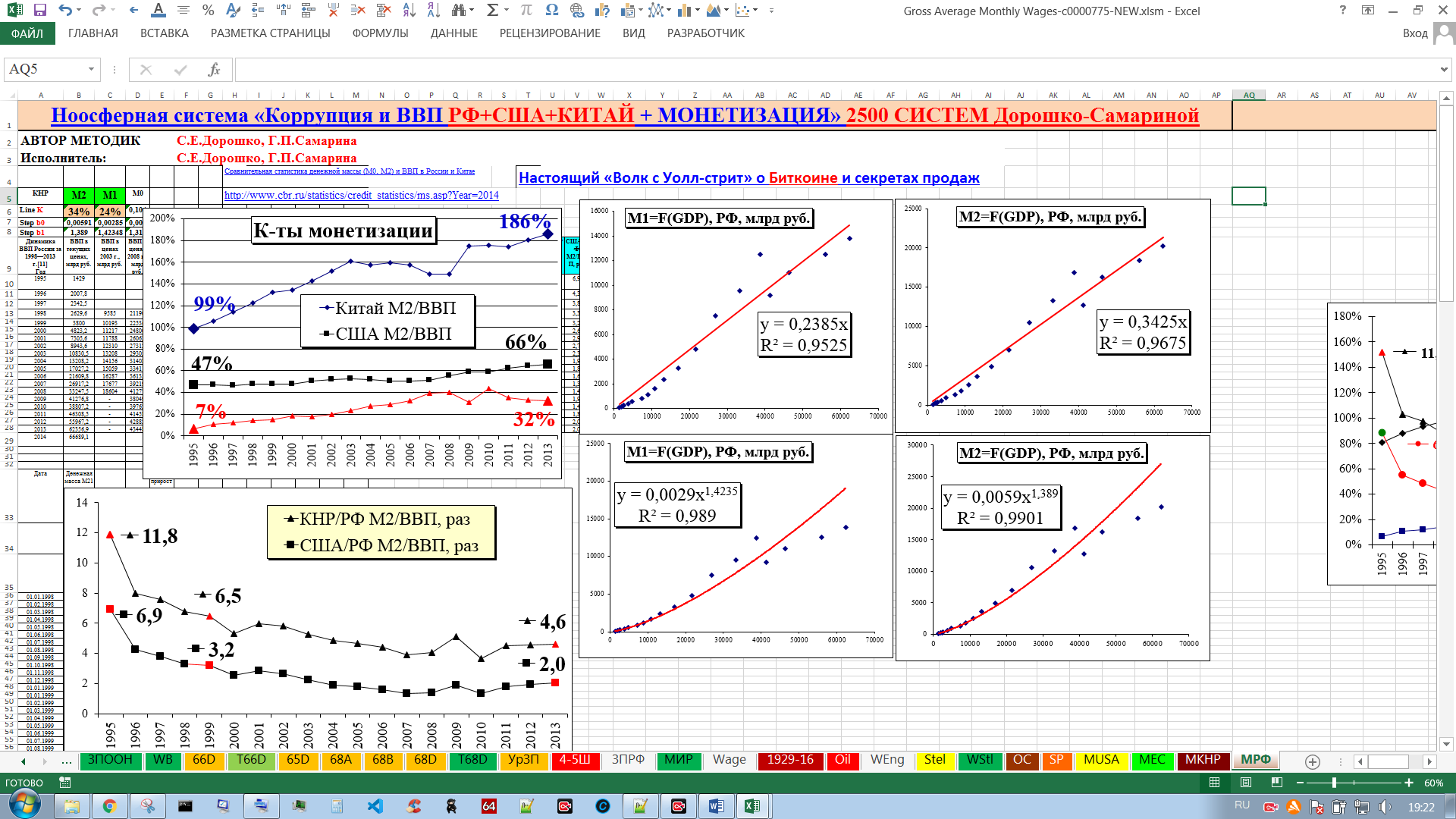
Task: Open the cbr.ru statistics hyperlink
Action: pyautogui.click(x=361, y=196)
